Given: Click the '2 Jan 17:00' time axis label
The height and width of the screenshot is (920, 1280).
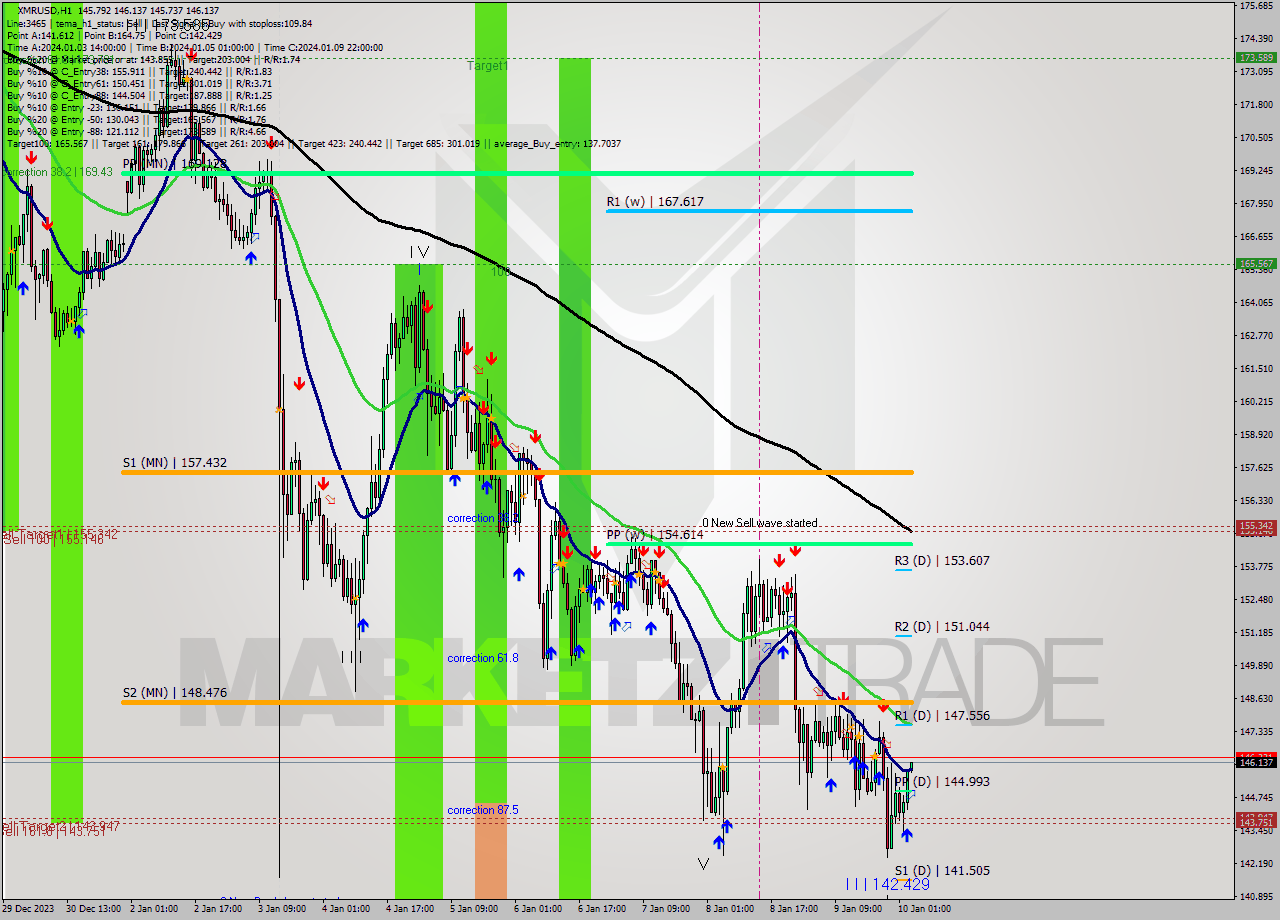Looking at the screenshot, I should point(220,909).
